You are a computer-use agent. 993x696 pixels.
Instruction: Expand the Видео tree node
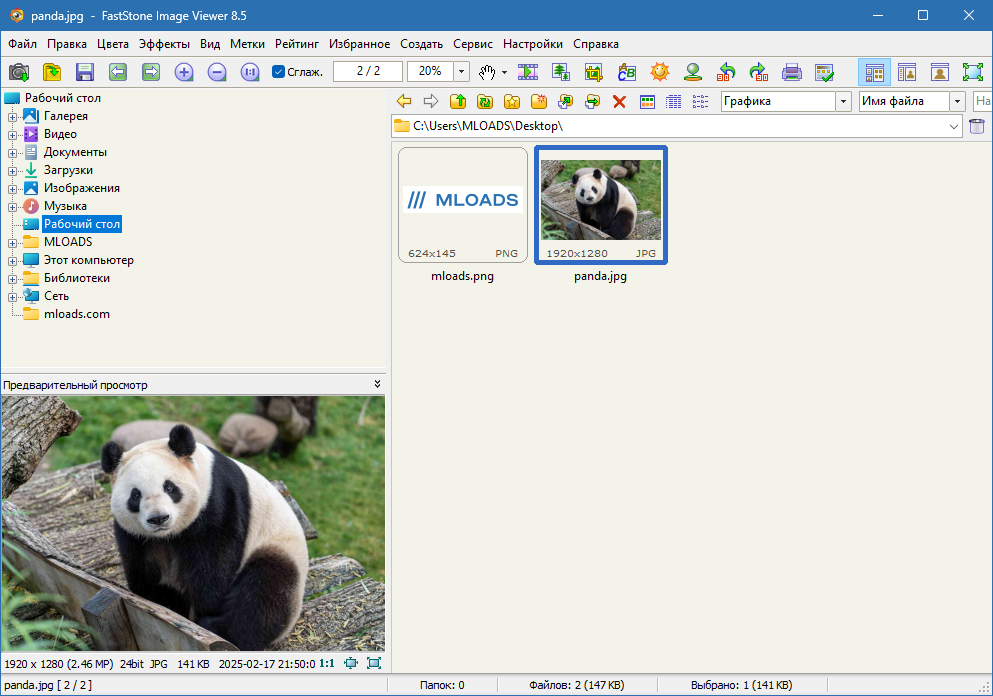[12, 135]
